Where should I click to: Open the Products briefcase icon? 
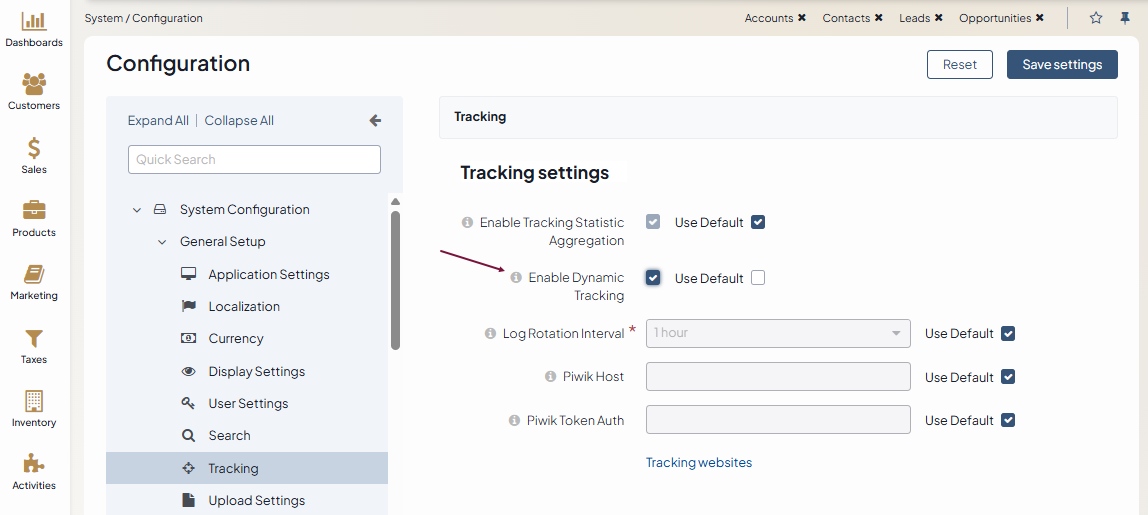[x=34, y=212]
